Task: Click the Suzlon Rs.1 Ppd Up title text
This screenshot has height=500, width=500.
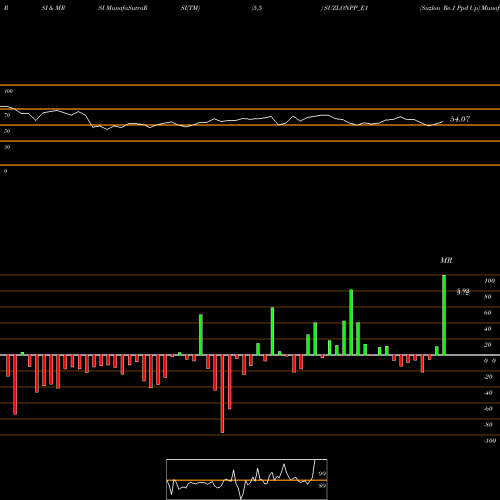Action: coord(449,8)
